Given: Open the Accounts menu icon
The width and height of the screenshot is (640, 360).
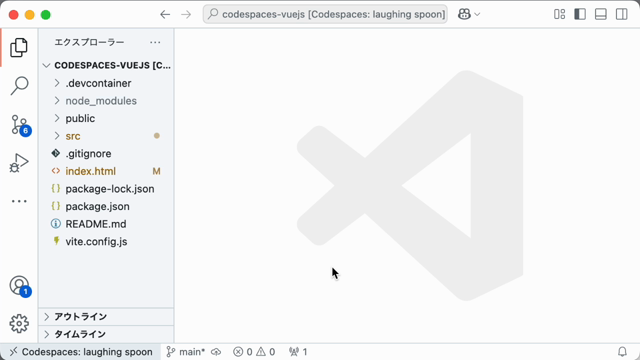Looking at the screenshot, I should tap(19, 286).
